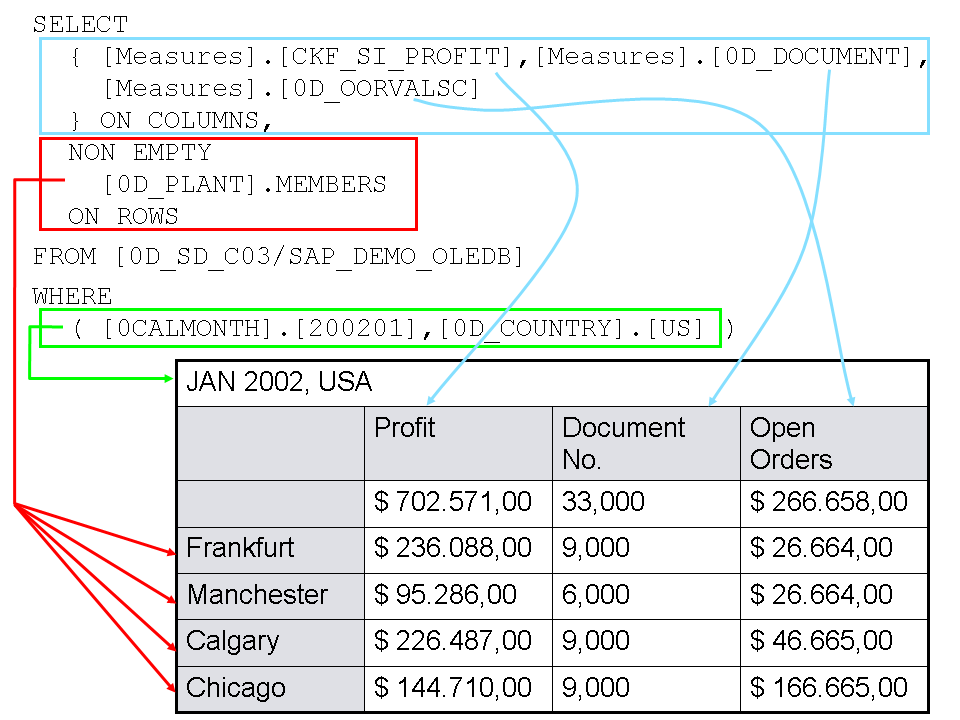The image size is (960, 720).
Task: Click Chicago's $ 166.665,00 open orders cell
Action: 829,688
